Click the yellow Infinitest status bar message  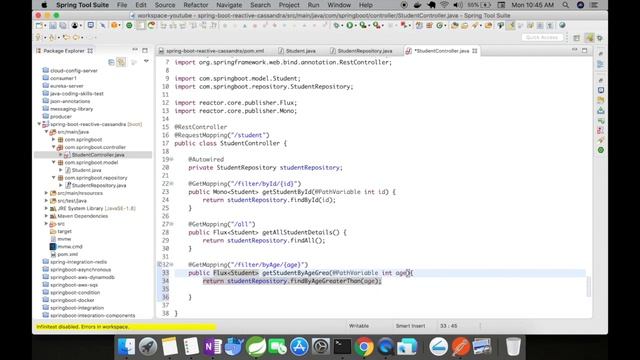125,327
